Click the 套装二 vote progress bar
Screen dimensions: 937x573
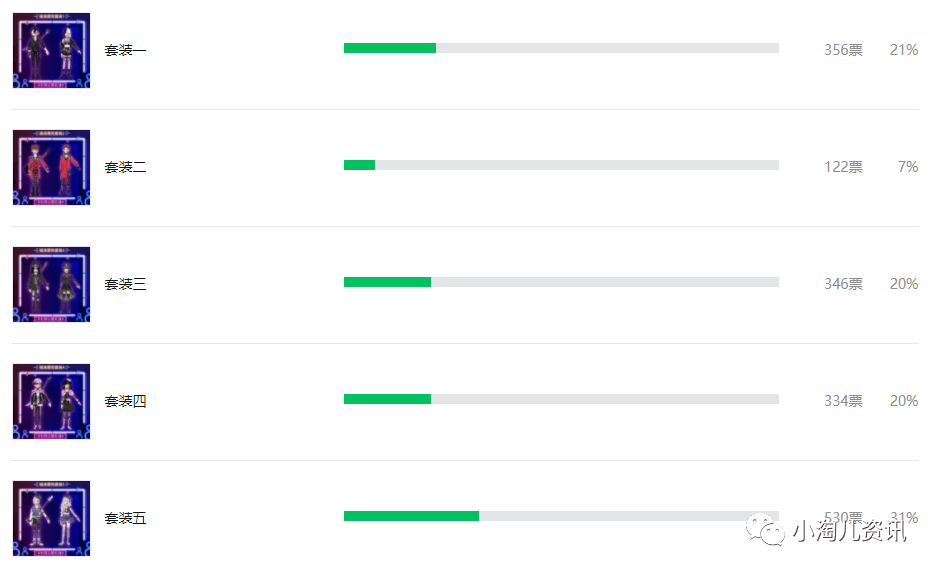click(561, 166)
